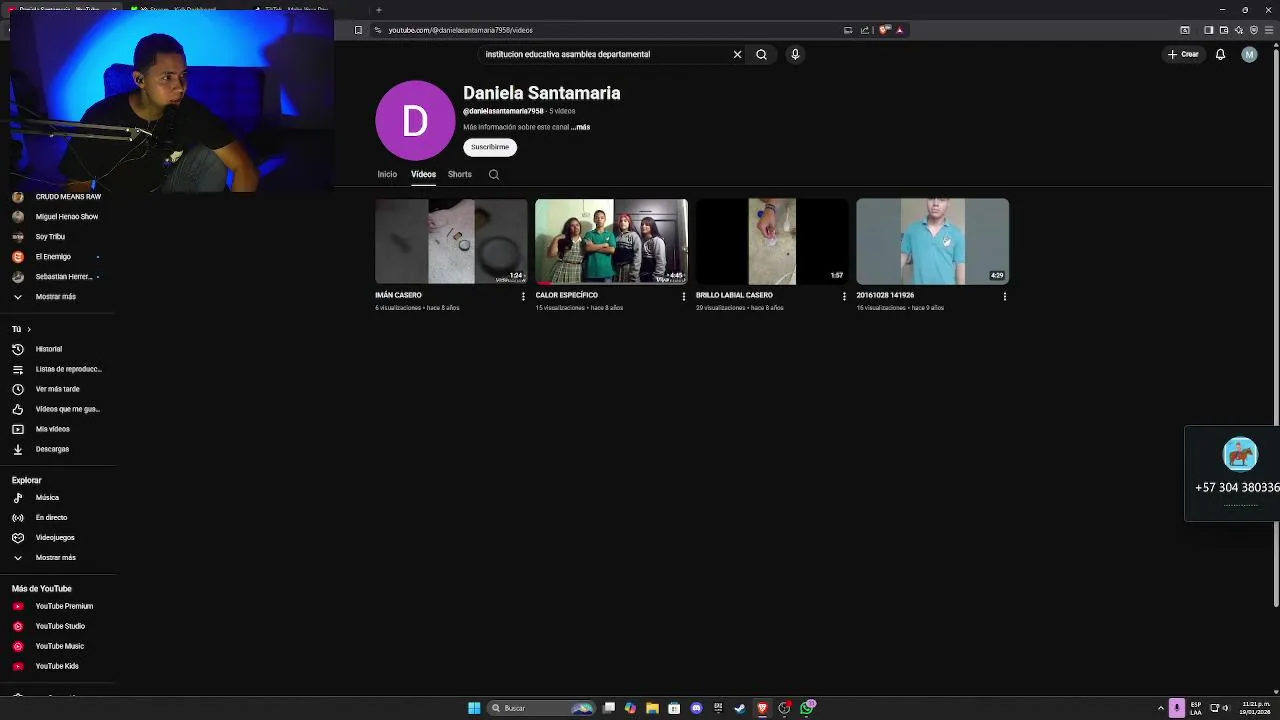Open the Brave browser hamburger menu
The image size is (1280, 720).
1270,30
